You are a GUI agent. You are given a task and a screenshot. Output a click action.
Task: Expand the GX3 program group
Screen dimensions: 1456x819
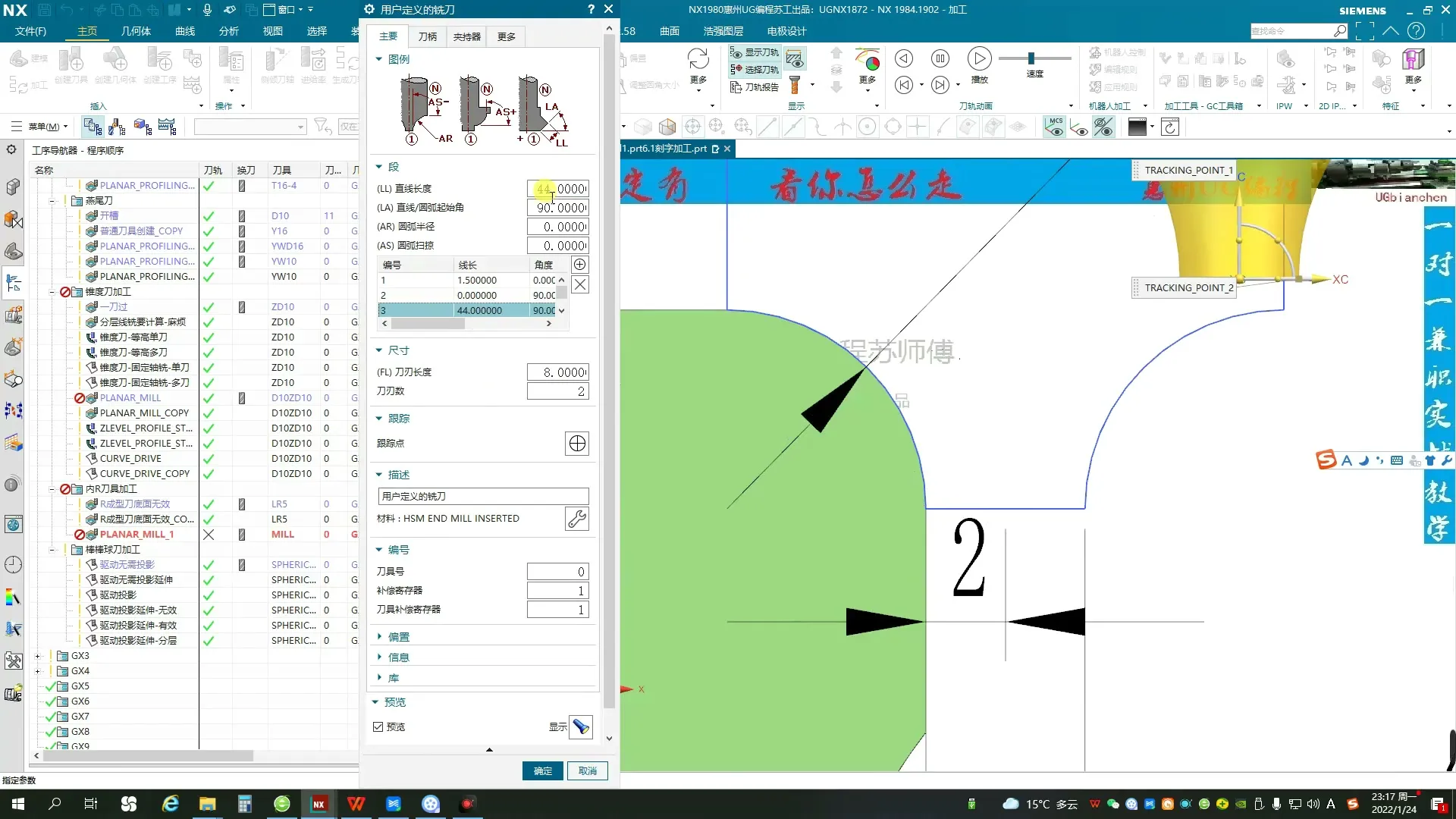pos(37,656)
